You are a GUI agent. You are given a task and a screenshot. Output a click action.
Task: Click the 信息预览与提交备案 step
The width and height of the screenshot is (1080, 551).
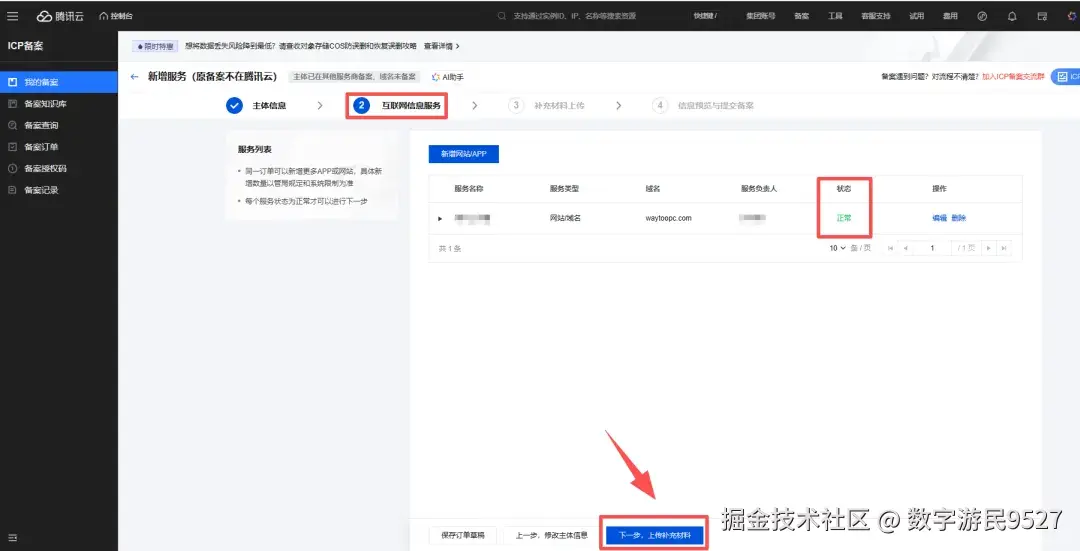coord(703,105)
